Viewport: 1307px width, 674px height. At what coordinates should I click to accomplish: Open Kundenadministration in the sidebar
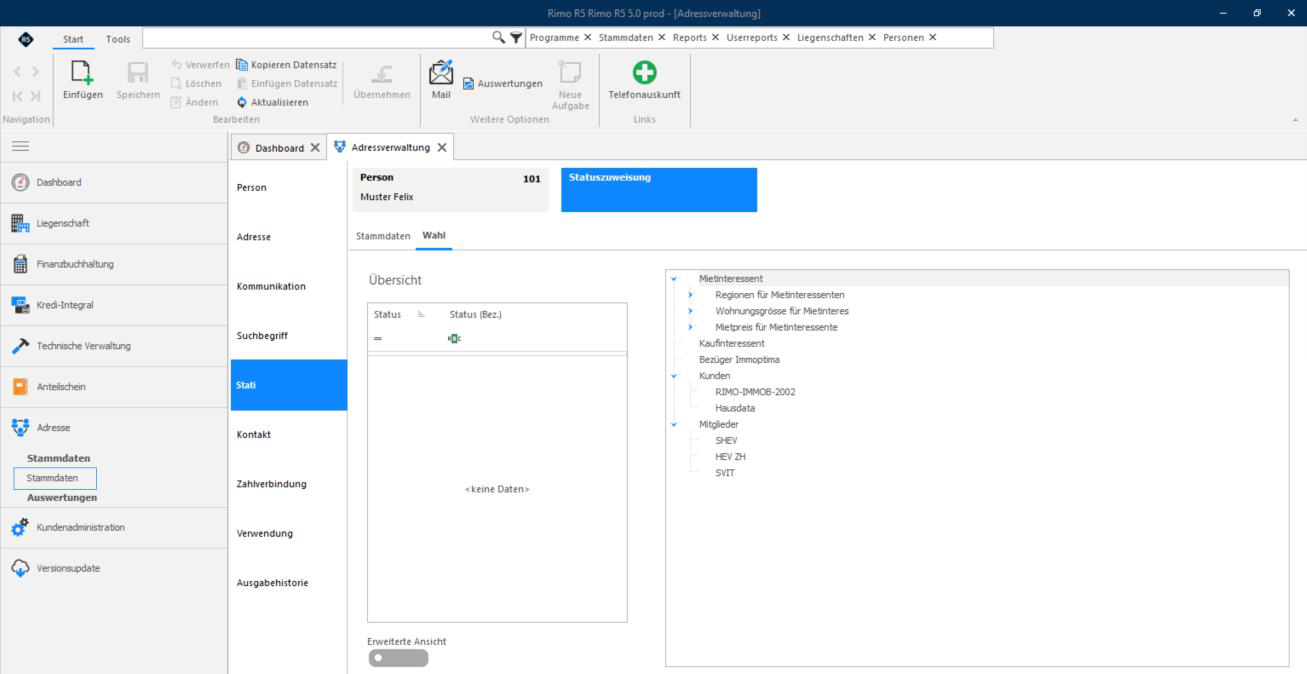click(x=114, y=527)
